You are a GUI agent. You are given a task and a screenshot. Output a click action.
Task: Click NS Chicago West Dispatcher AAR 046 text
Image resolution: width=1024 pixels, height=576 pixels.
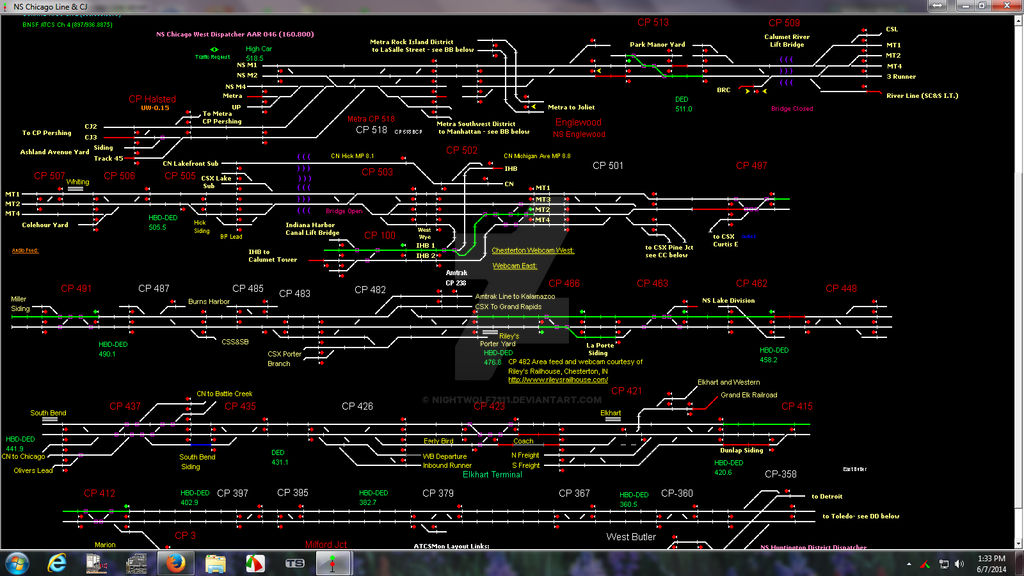[x=234, y=34]
